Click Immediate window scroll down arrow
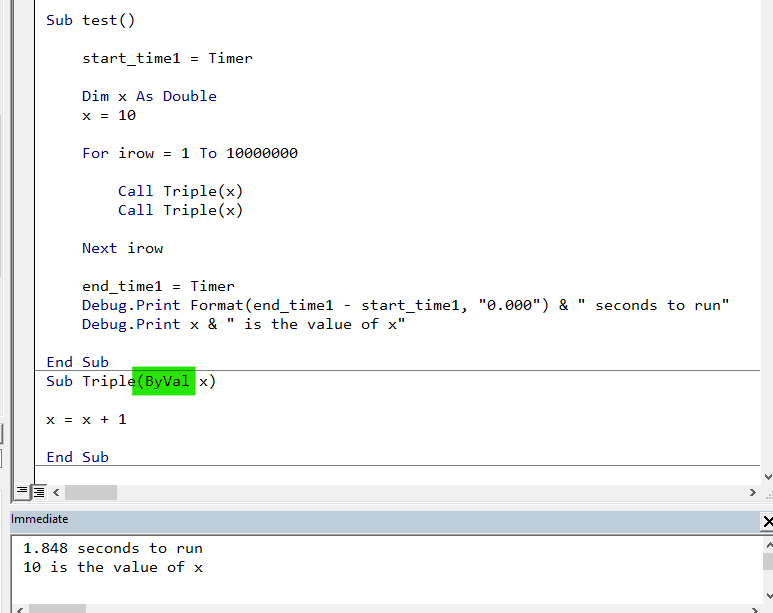 pyautogui.click(x=767, y=593)
